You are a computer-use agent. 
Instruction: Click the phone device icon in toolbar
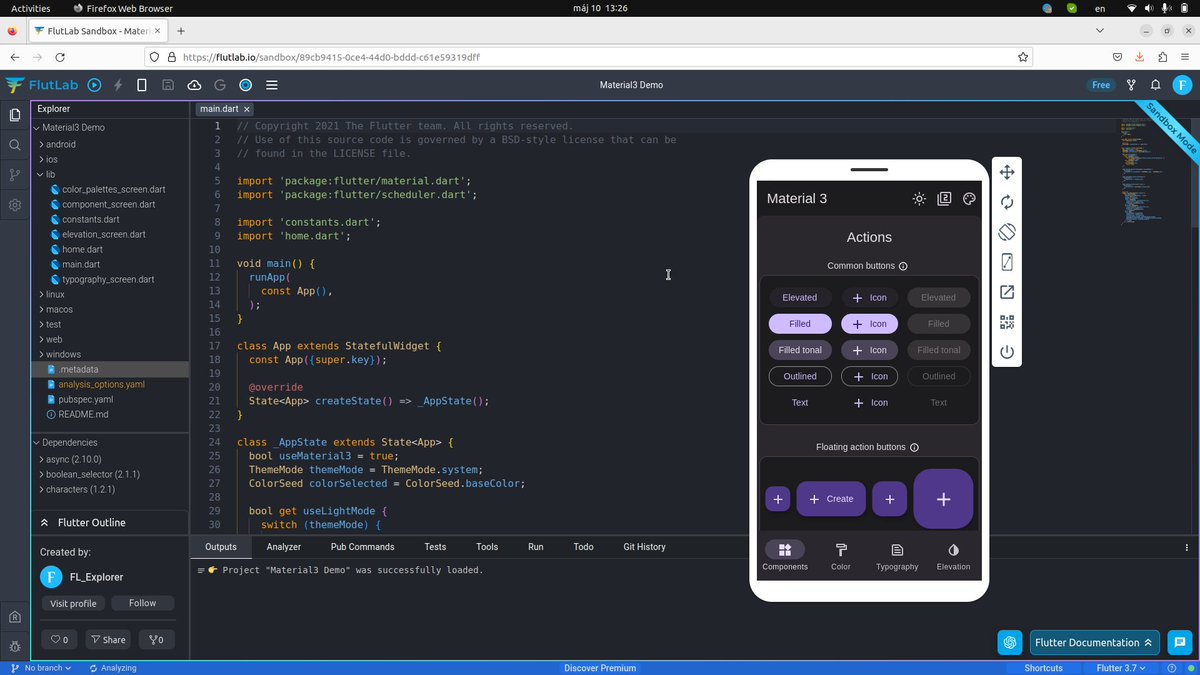click(x=142, y=85)
